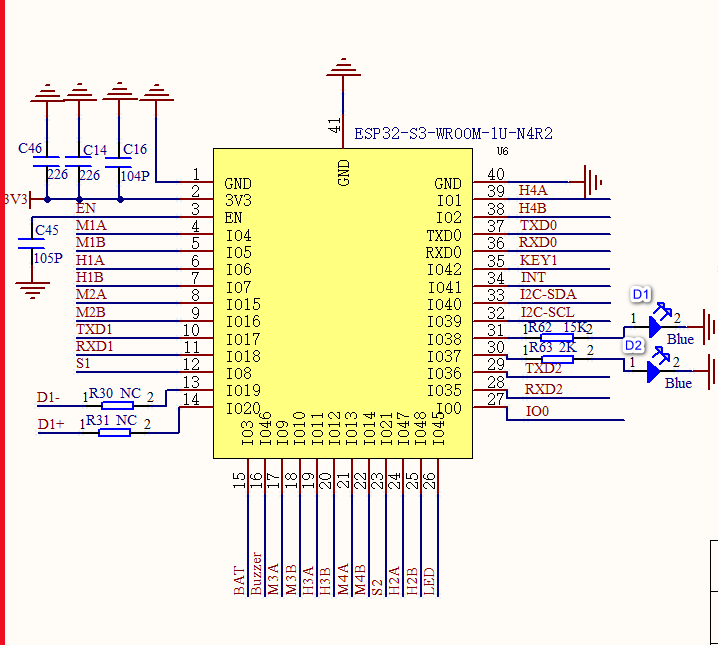
Task: Click the RXD1 net label
Action: (x=94, y=346)
